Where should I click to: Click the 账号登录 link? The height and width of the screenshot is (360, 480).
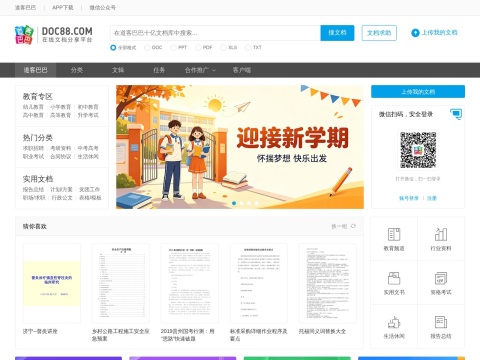[409, 198]
